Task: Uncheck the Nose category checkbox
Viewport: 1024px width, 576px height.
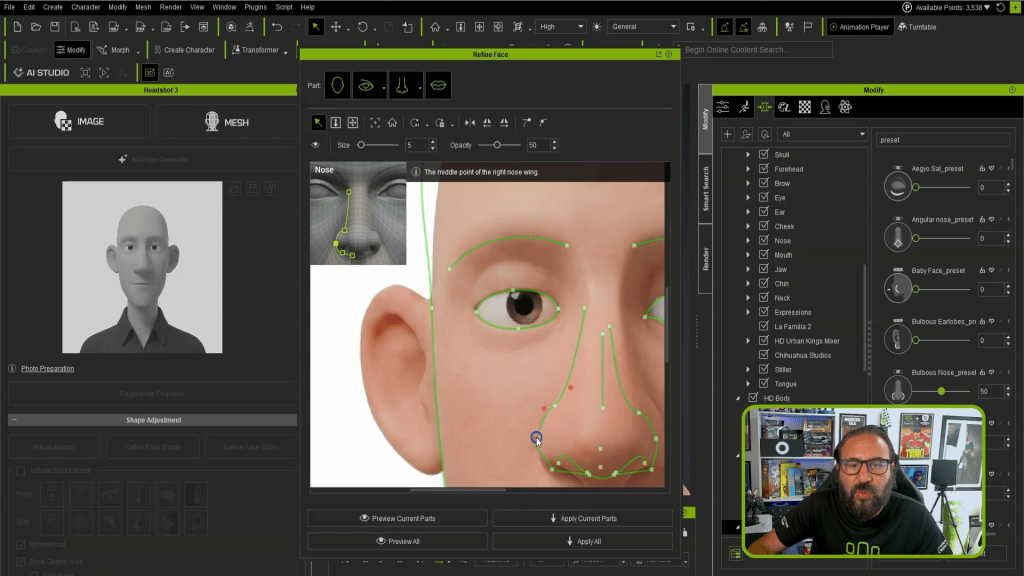Action: pos(763,240)
